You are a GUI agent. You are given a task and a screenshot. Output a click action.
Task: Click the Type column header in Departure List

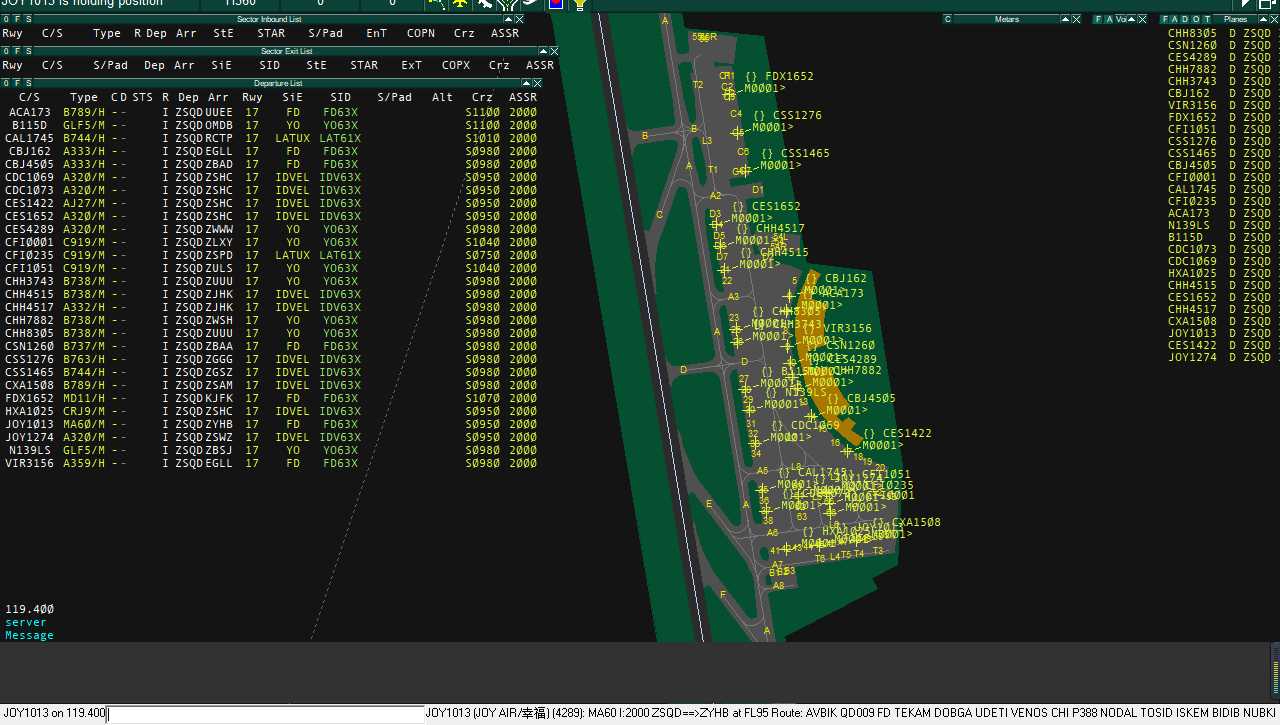(x=84, y=97)
